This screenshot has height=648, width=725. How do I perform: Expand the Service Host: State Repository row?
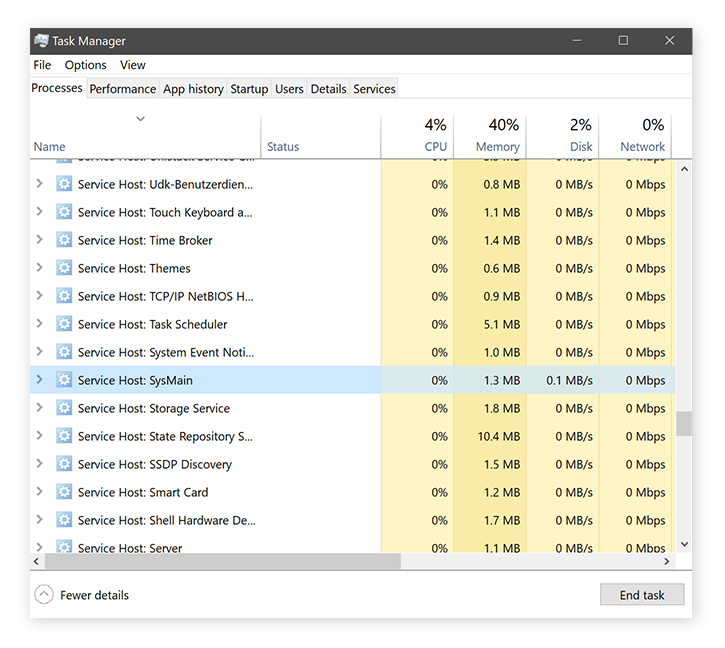40,436
